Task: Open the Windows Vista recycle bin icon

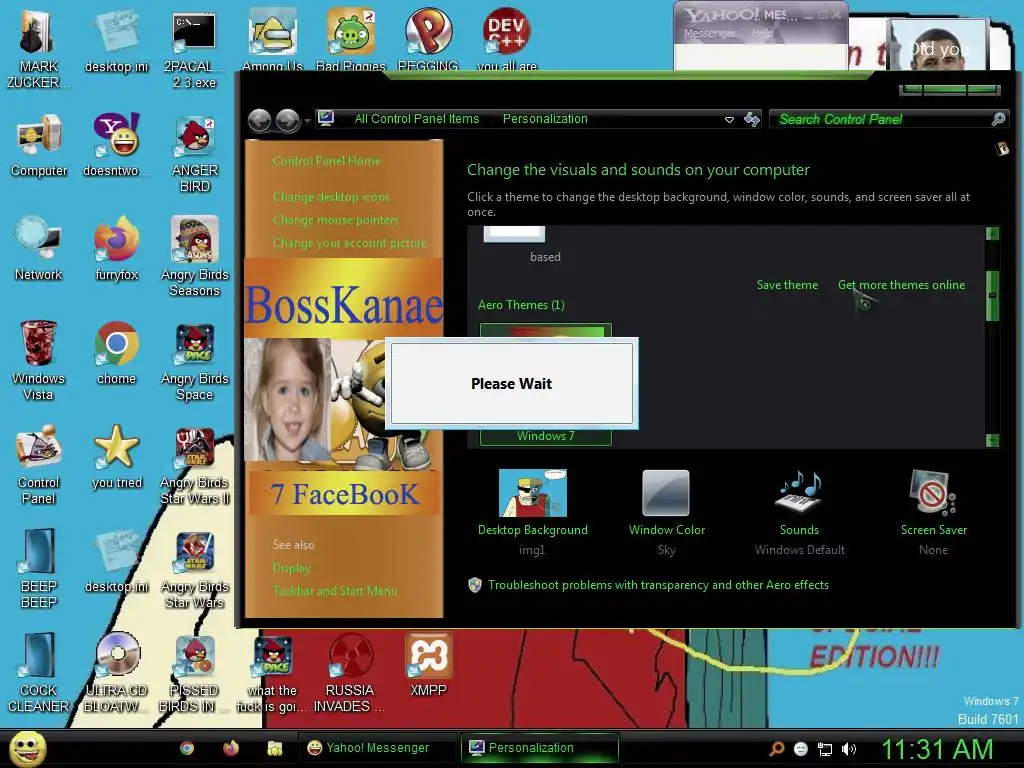Action: [38, 361]
